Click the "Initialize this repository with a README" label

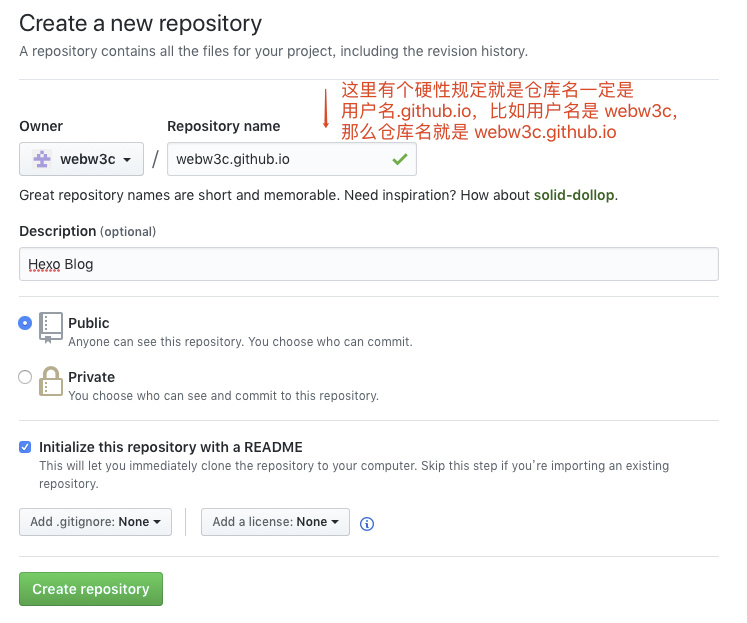click(170, 447)
